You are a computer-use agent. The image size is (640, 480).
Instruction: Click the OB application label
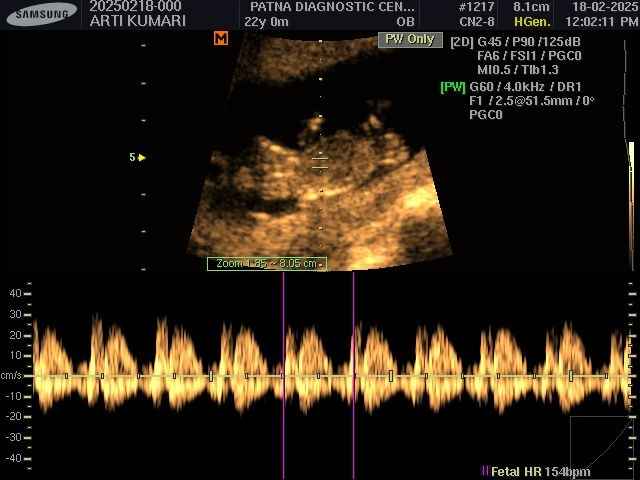pyautogui.click(x=405, y=22)
